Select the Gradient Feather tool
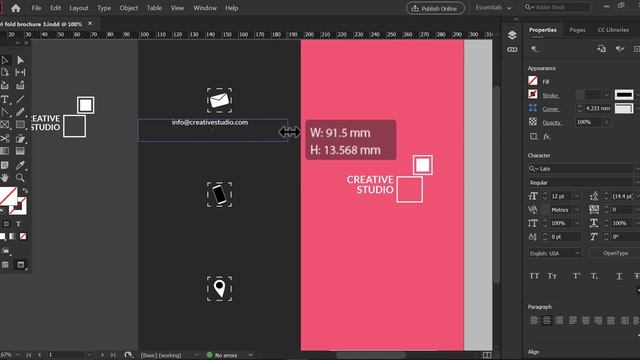Image resolution: width=640 pixels, height=360 pixels. pos(20,151)
